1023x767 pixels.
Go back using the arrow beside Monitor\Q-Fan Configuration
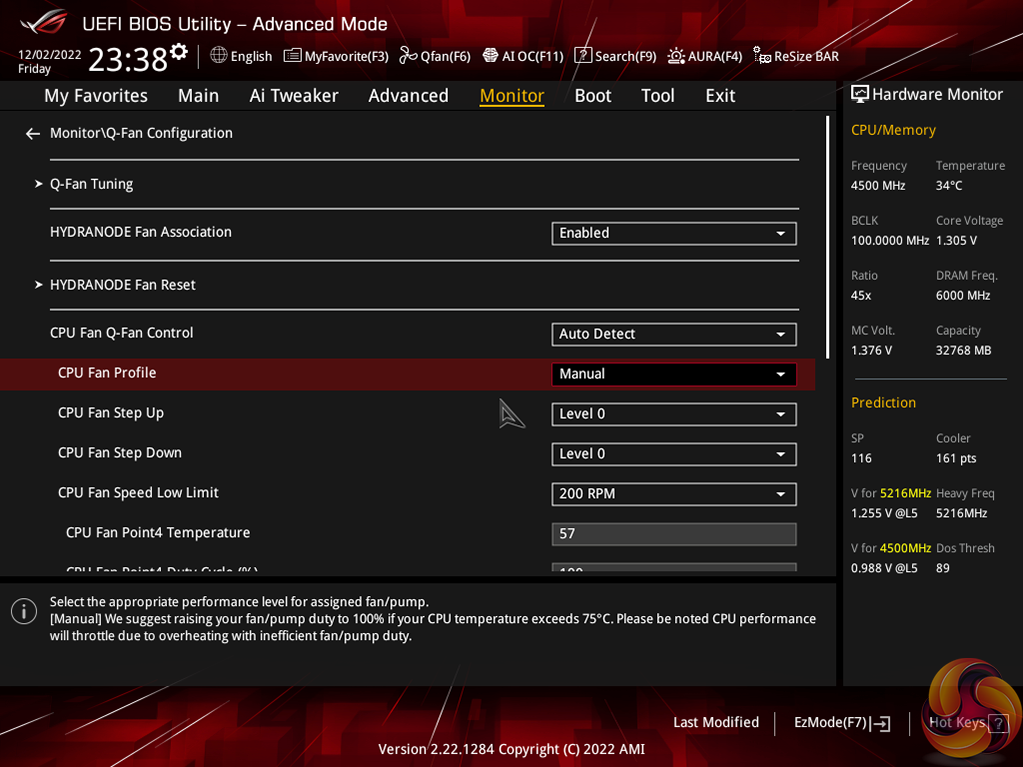[33, 134]
